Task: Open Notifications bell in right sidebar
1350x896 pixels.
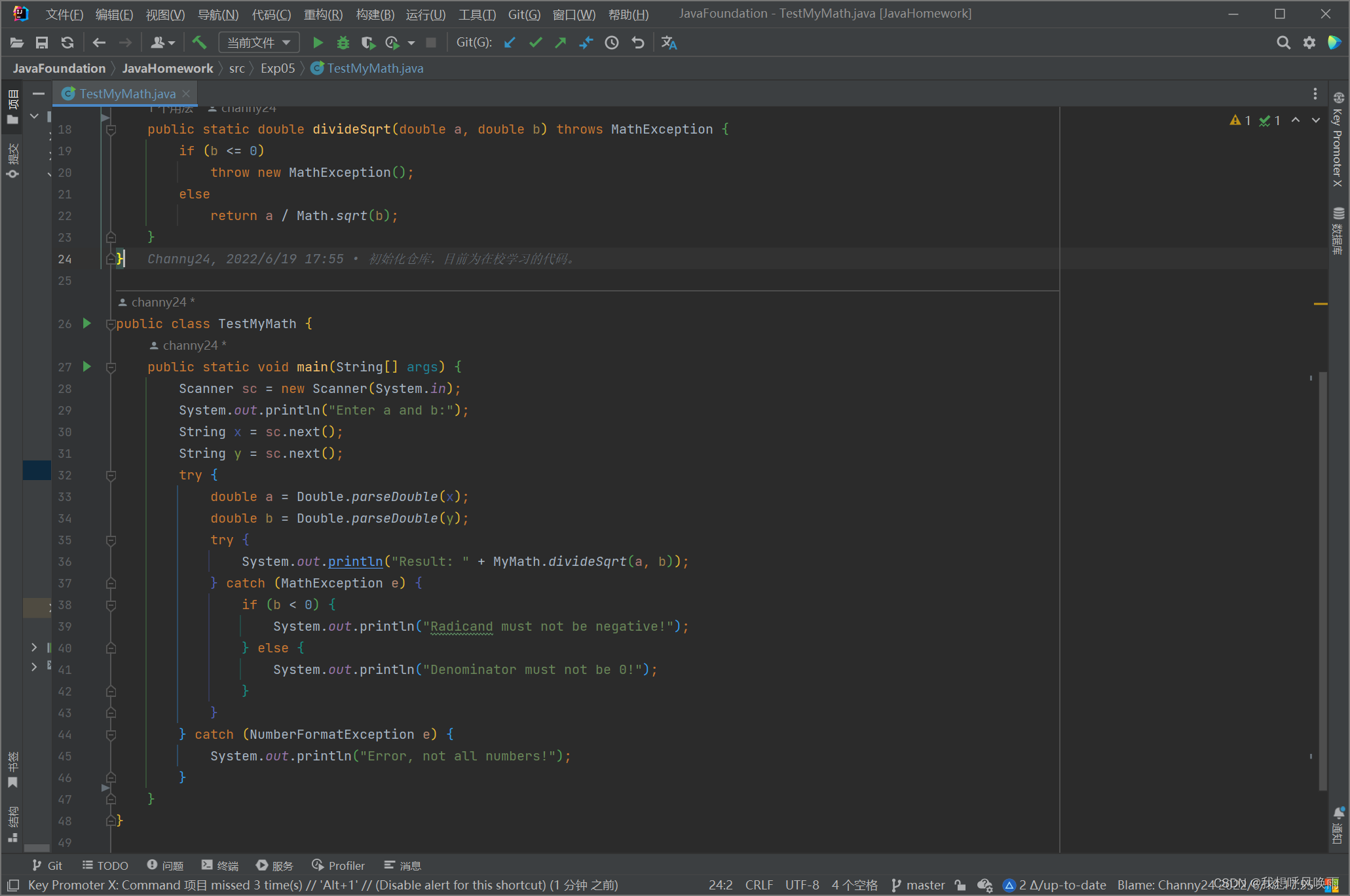Action: (x=1338, y=825)
